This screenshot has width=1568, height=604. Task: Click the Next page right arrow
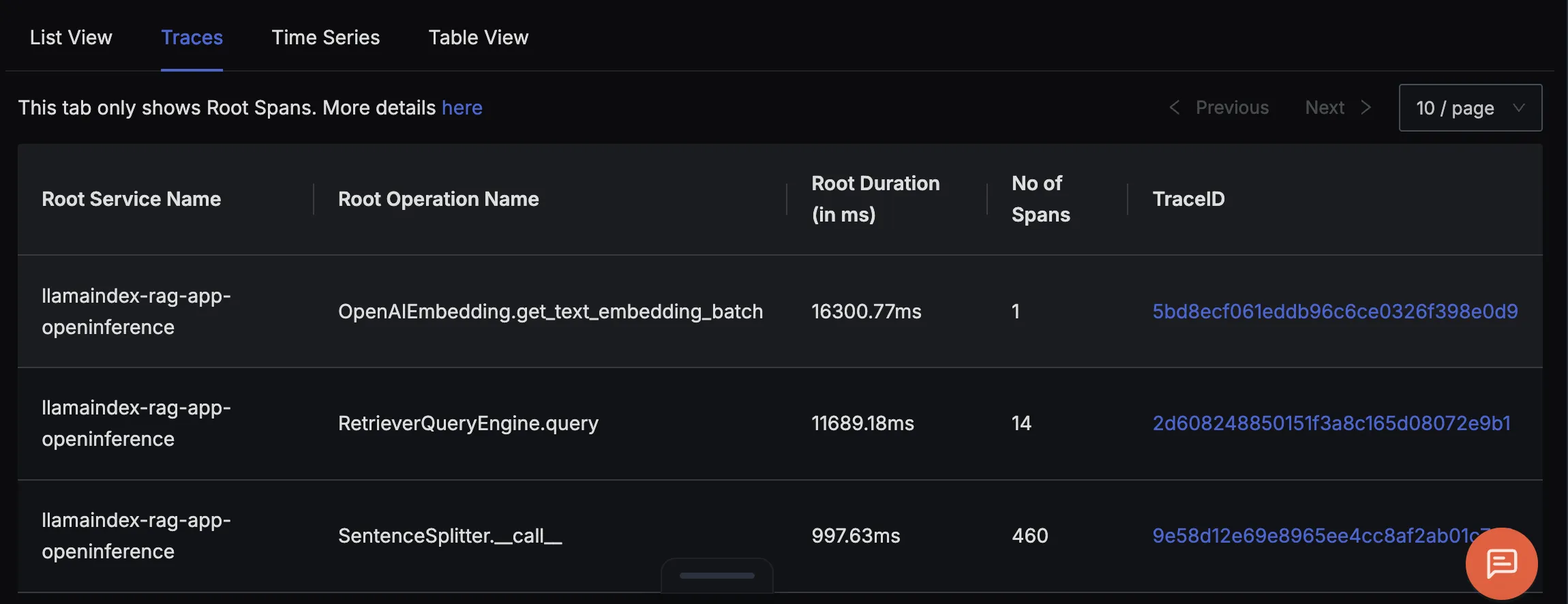coord(1366,108)
